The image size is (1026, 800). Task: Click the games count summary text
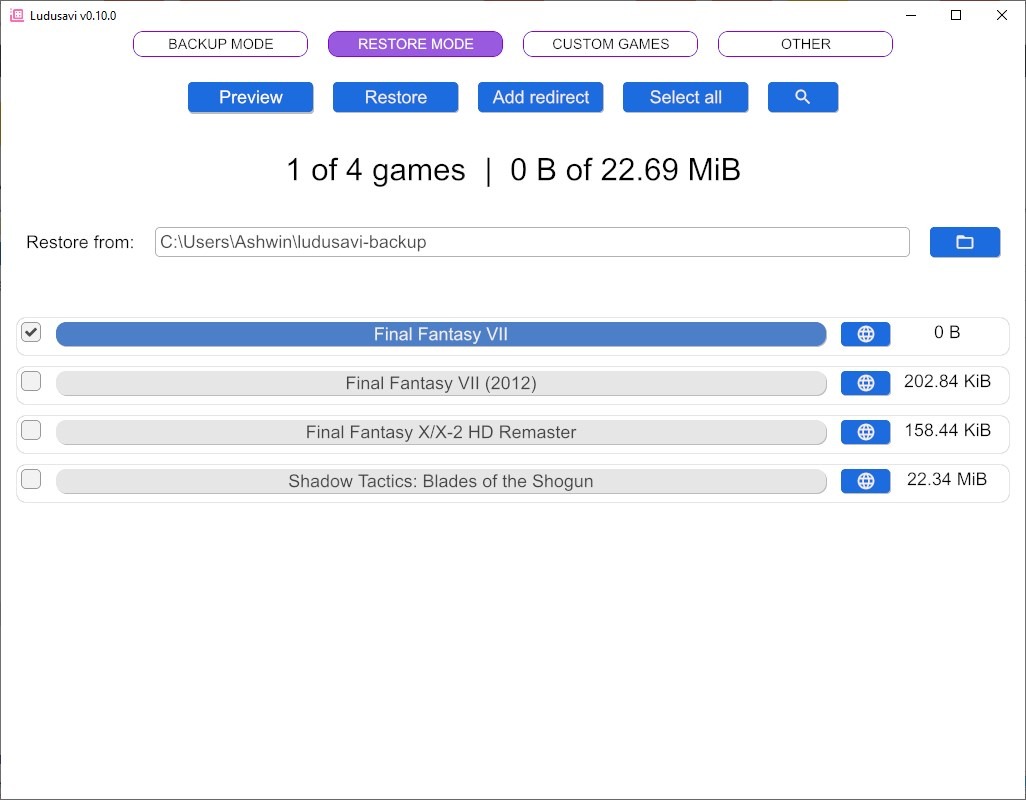click(x=513, y=170)
